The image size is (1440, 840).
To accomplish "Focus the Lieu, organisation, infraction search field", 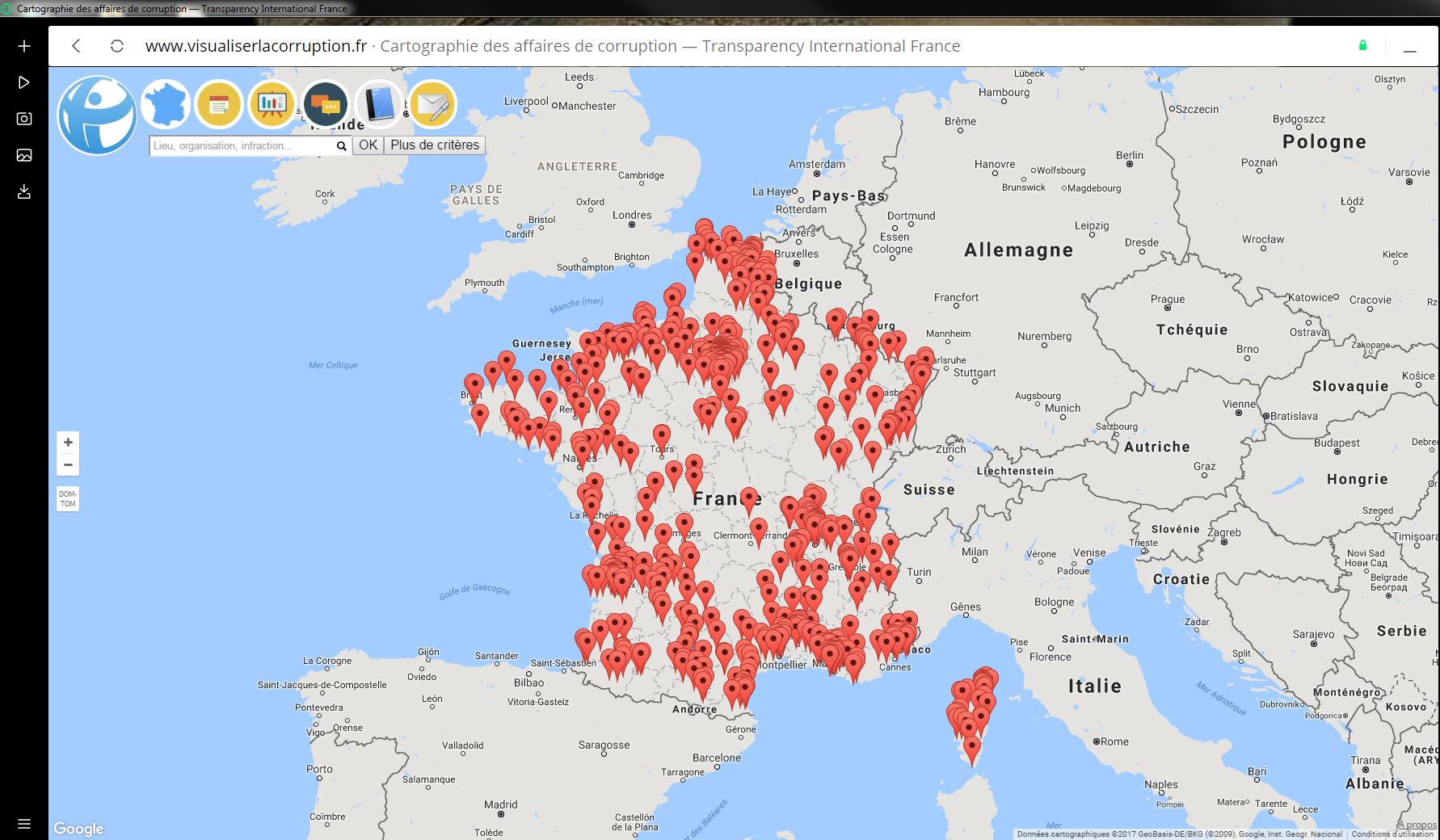I will [242, 146].
